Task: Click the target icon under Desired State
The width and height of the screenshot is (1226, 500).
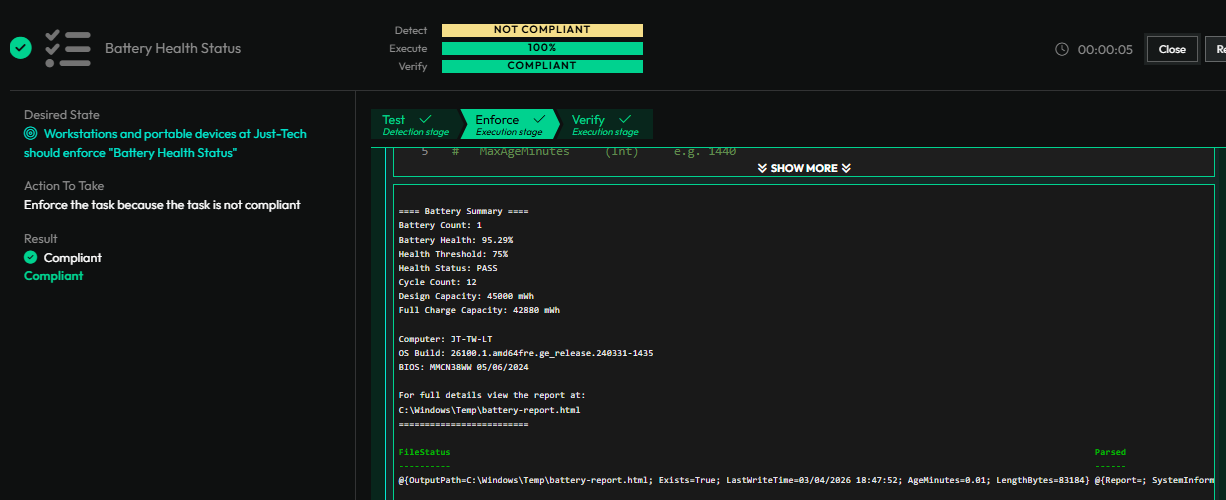Action: click(31, 133)
